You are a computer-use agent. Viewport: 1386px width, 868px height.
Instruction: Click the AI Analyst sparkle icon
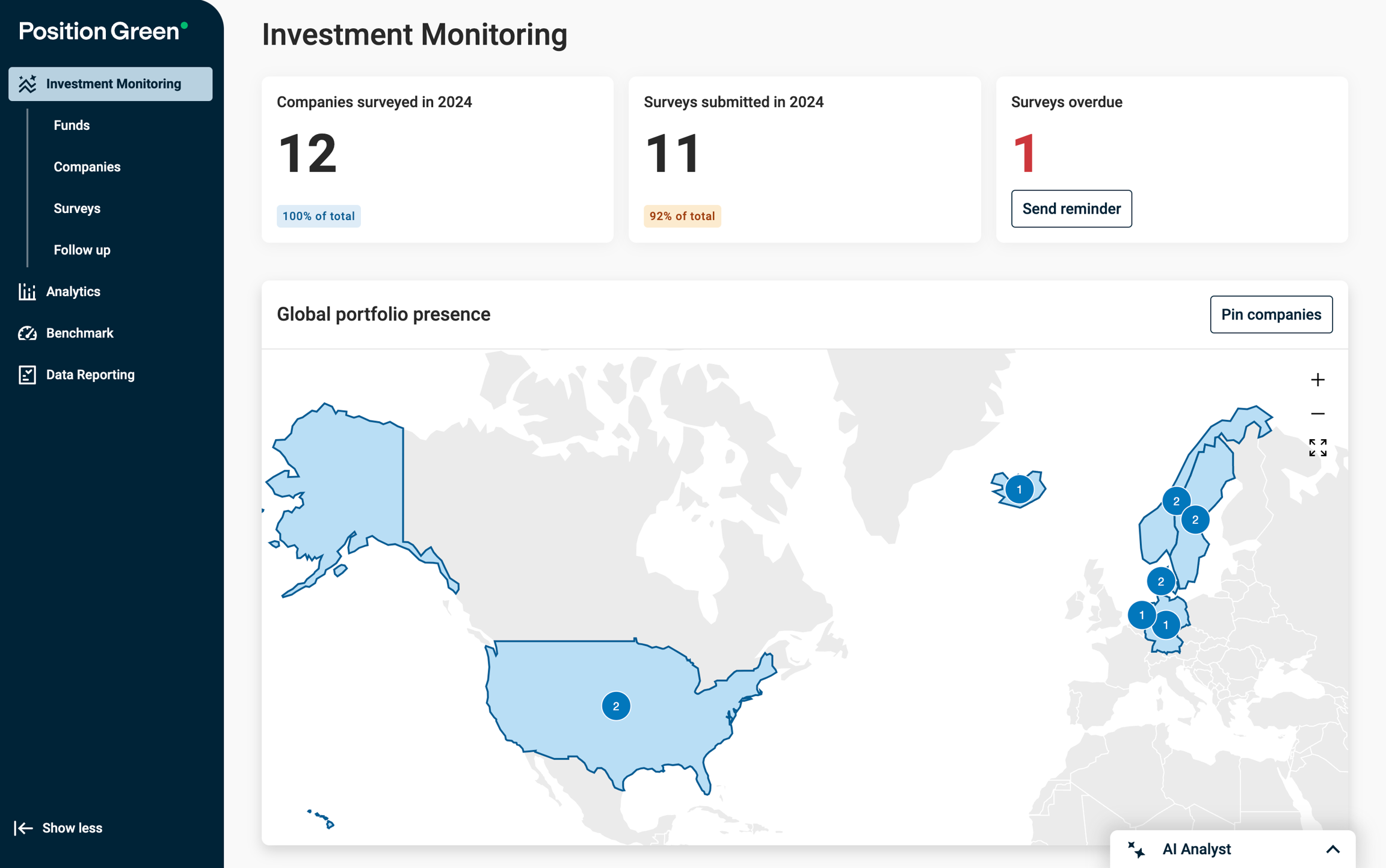pyautogui.click(x=1136, y=849)
